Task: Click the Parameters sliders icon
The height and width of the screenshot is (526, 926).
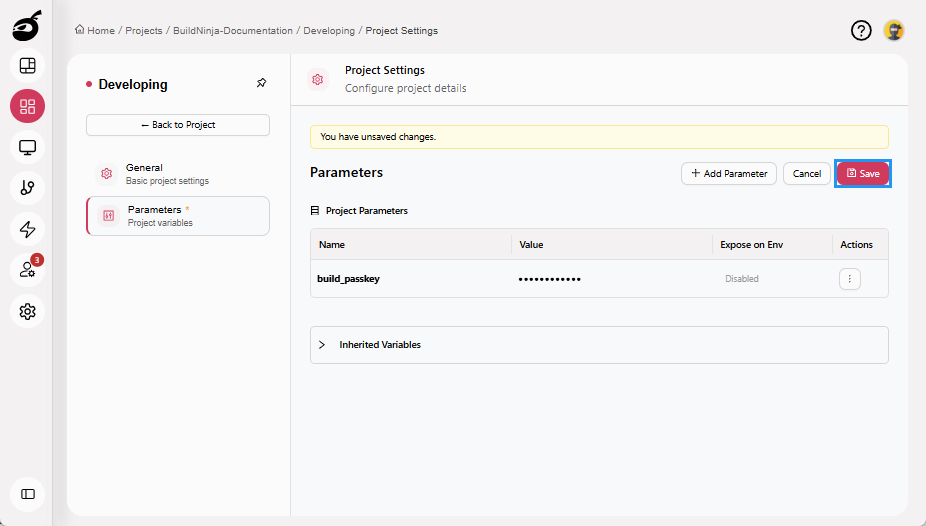Action: tap(109, 215)
